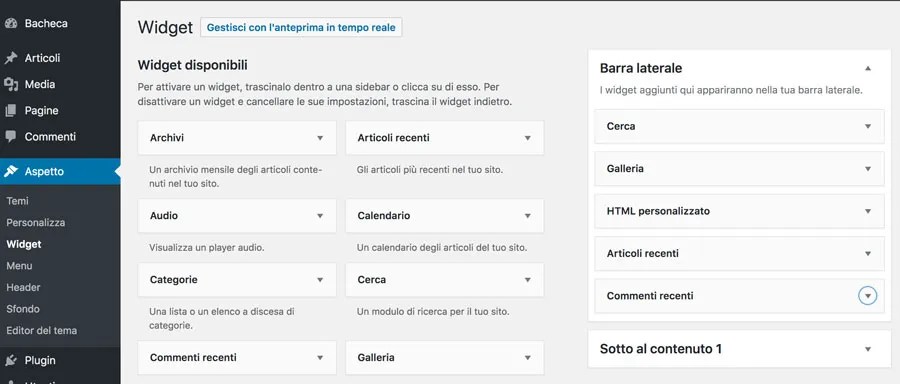Click the Articoli pin icon

pos(11,58)
